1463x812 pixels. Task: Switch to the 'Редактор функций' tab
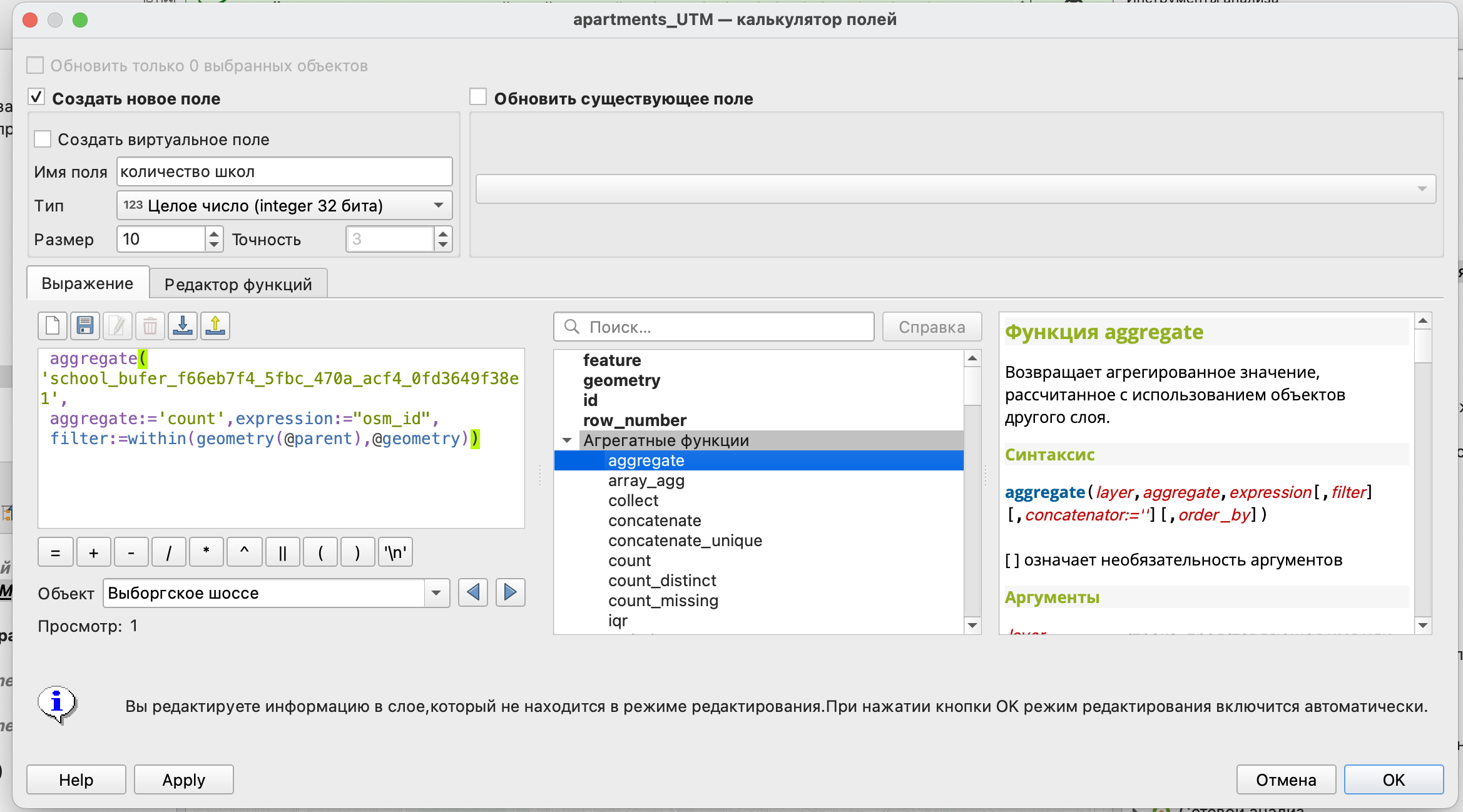pos(238,284)
